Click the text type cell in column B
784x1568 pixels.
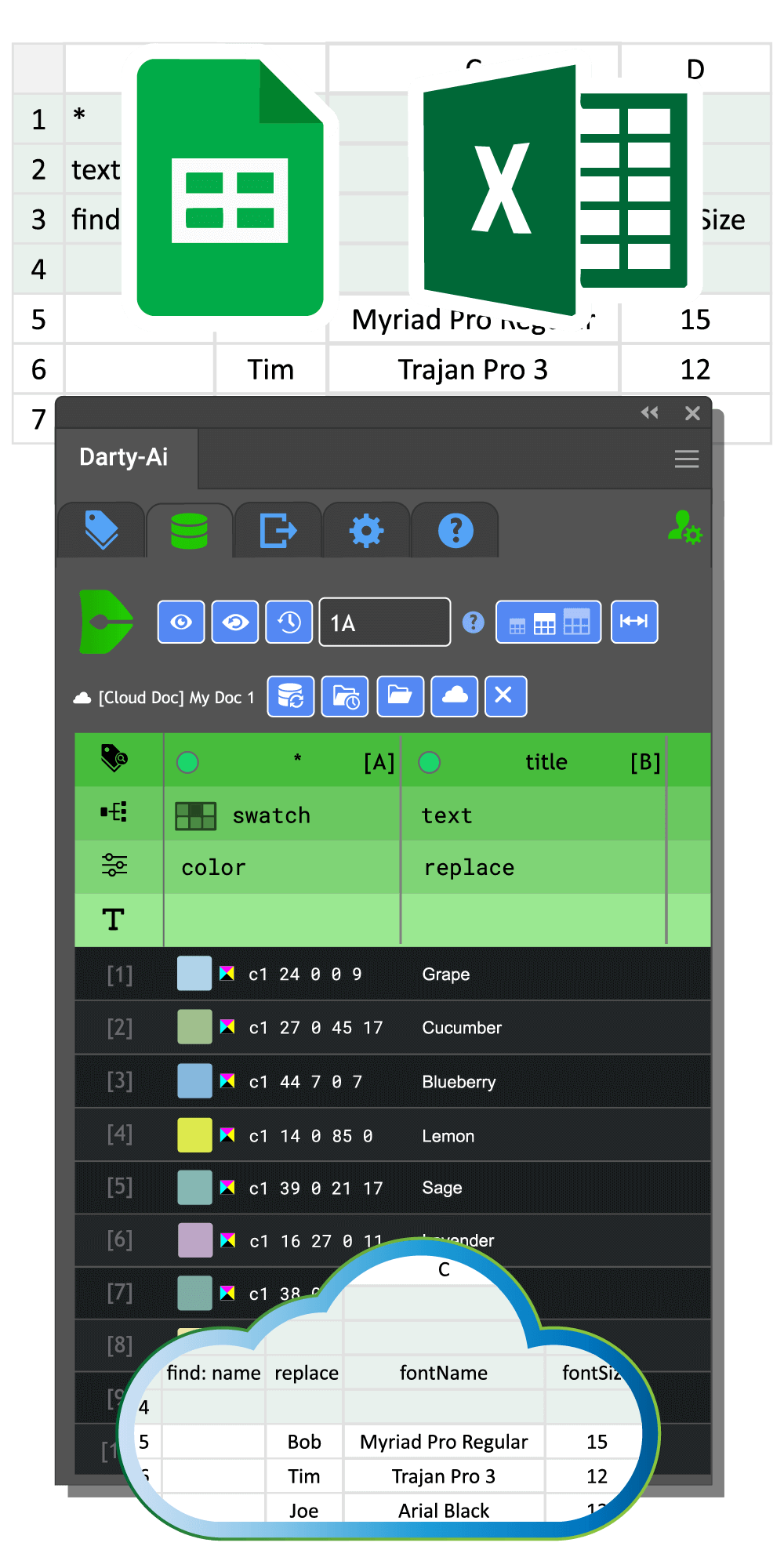click(x=533, y=815)
